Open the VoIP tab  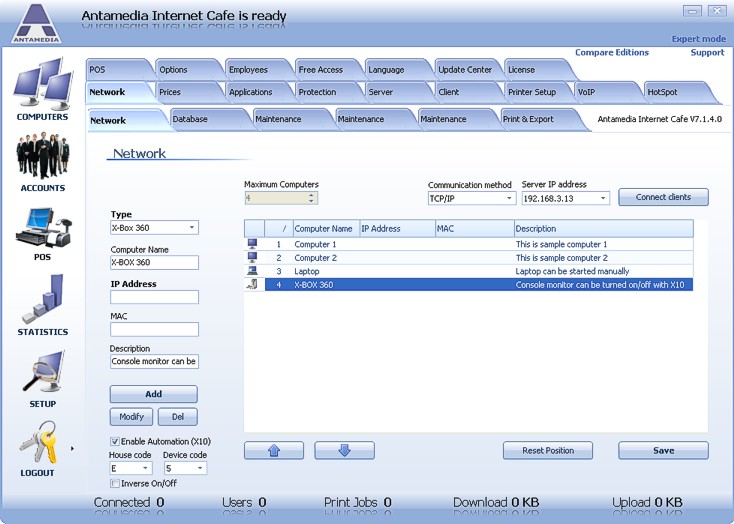(606, 92)
